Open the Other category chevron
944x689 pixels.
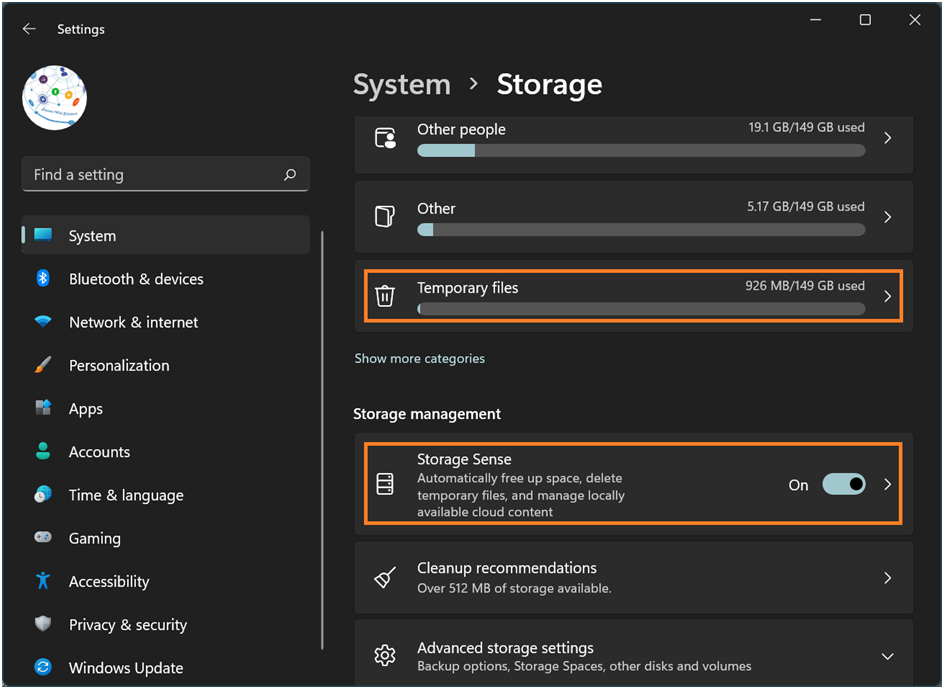click(x=887, y=217)
